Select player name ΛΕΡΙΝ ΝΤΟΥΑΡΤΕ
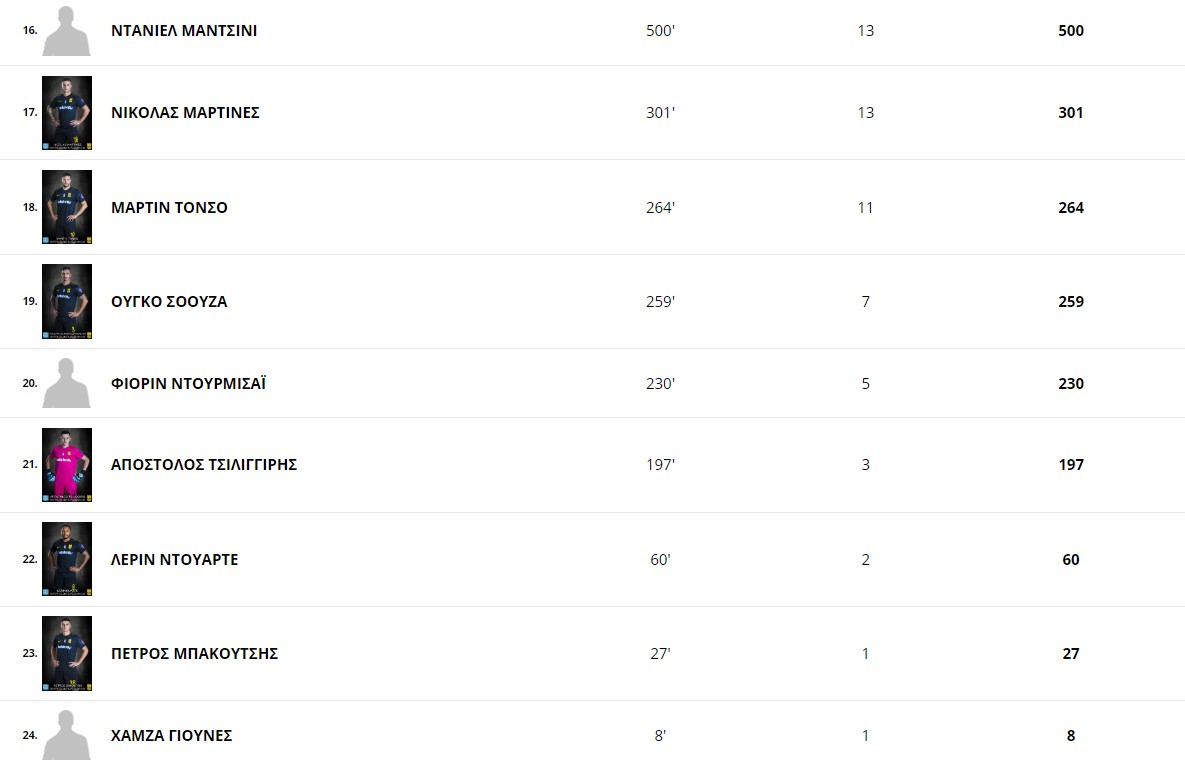The height and width of the screenshot is (765, 1185). tap(175, 560)
